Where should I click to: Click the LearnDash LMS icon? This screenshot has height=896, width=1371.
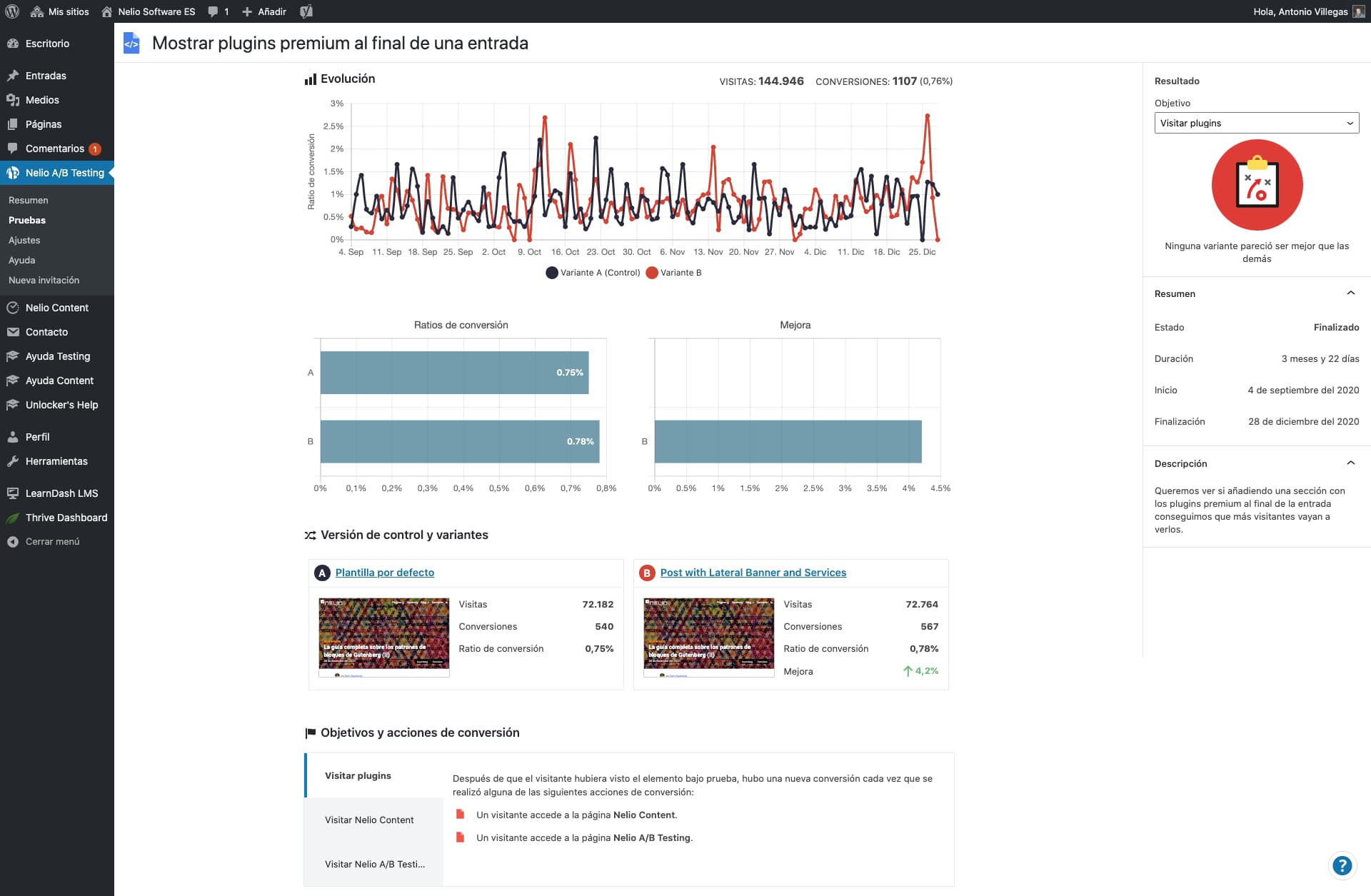click(x=13, y=493)
